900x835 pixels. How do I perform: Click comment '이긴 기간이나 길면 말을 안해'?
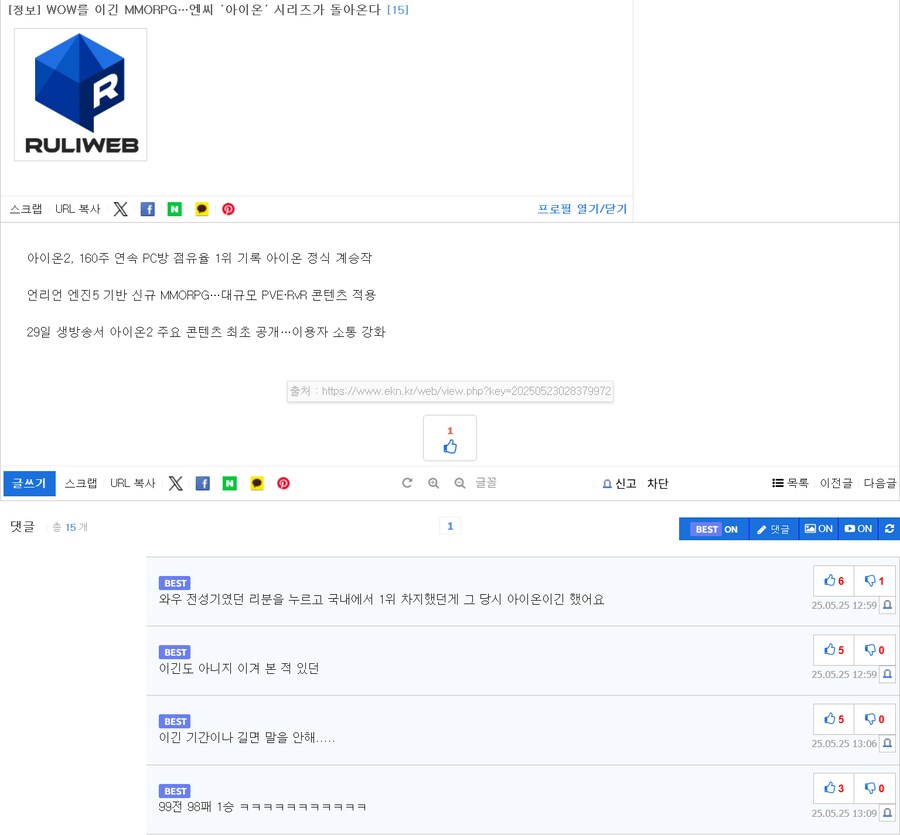(x=247, y=737)
